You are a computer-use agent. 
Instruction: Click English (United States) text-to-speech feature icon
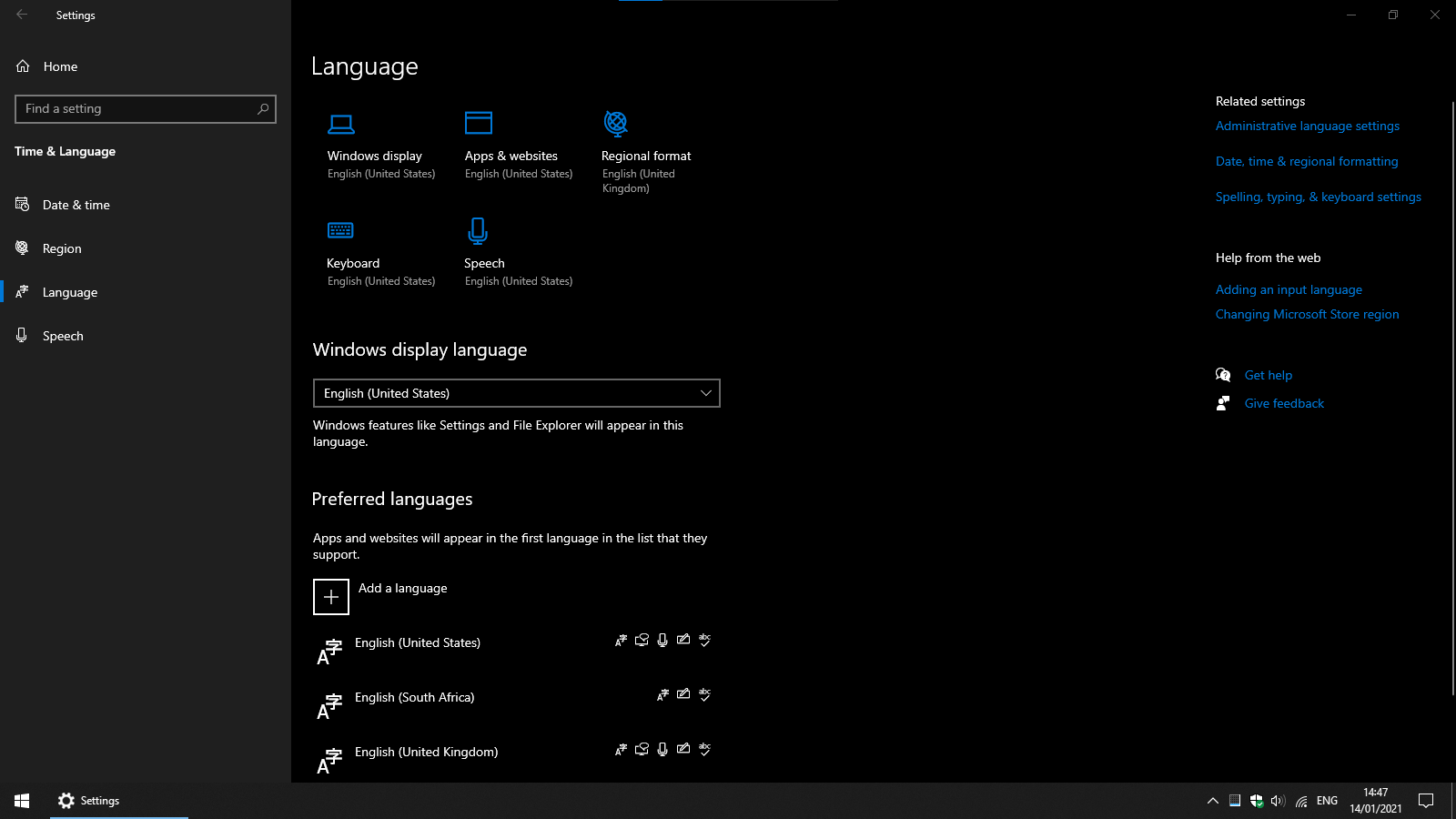[x=642, y=641]
